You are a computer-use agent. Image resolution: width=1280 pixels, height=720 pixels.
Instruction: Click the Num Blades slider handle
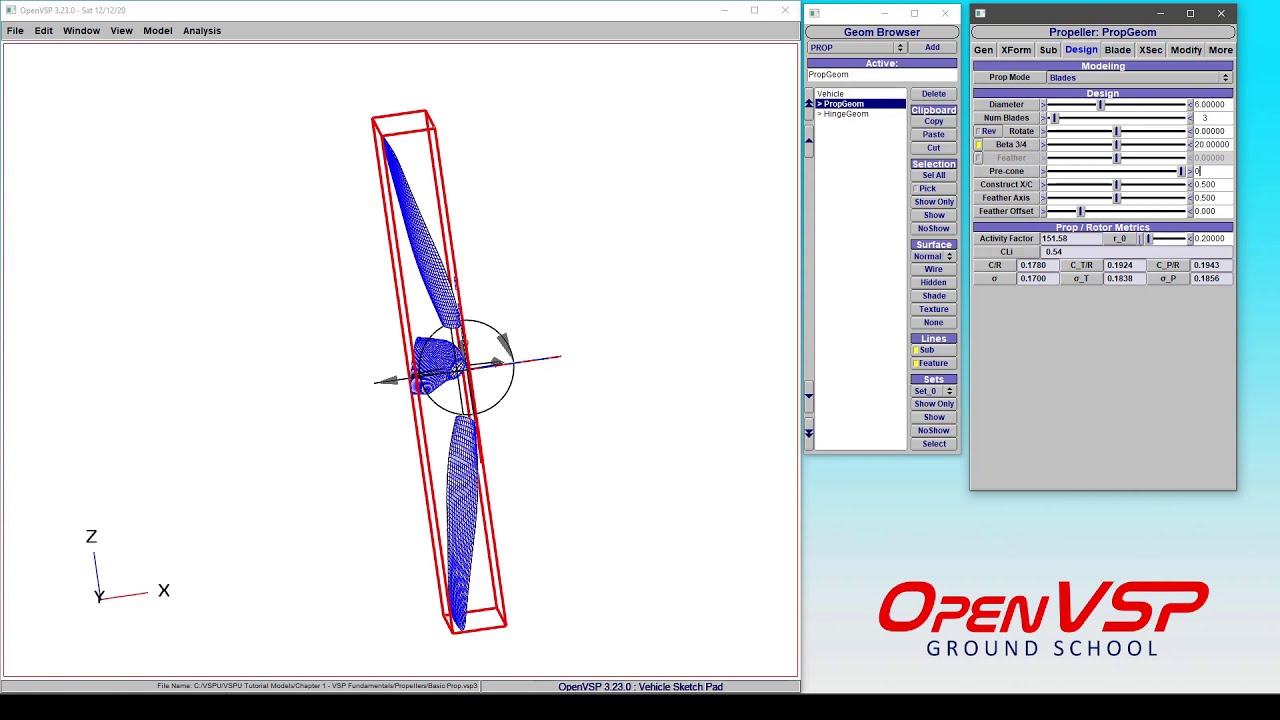click(1054, 118)
